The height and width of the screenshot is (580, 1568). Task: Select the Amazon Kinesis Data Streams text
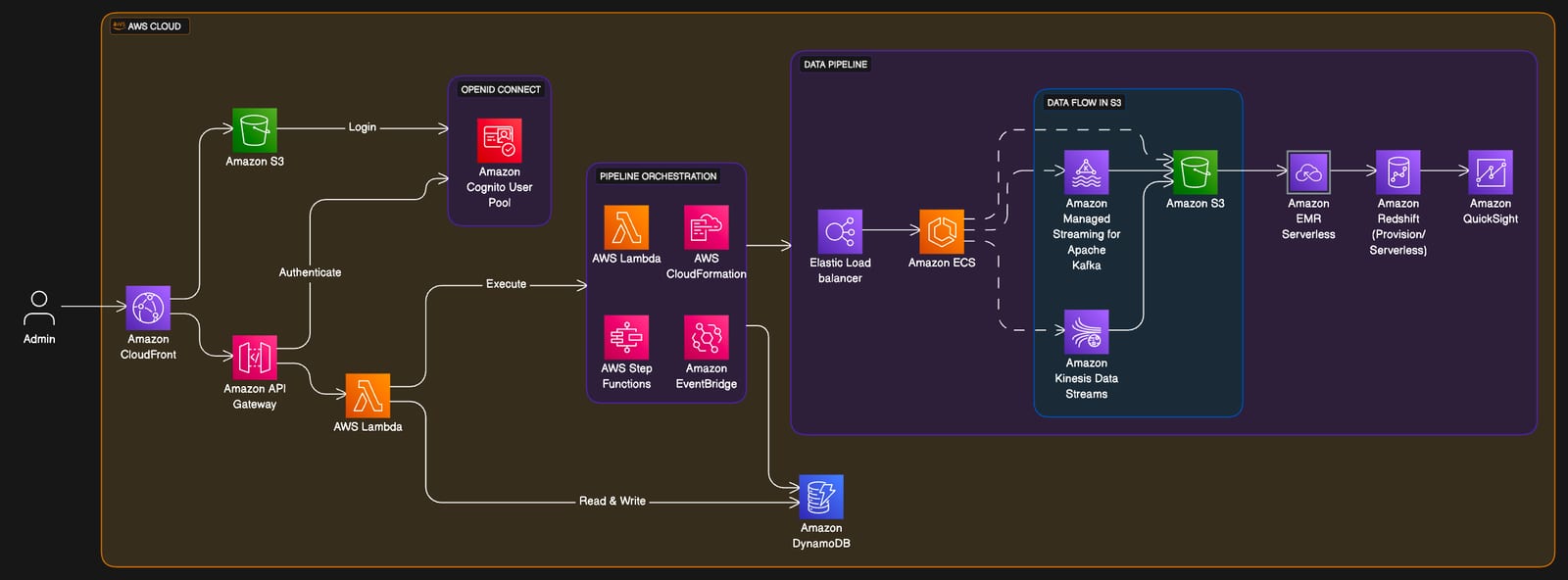pyautogui.click(x=1087, y=378)
